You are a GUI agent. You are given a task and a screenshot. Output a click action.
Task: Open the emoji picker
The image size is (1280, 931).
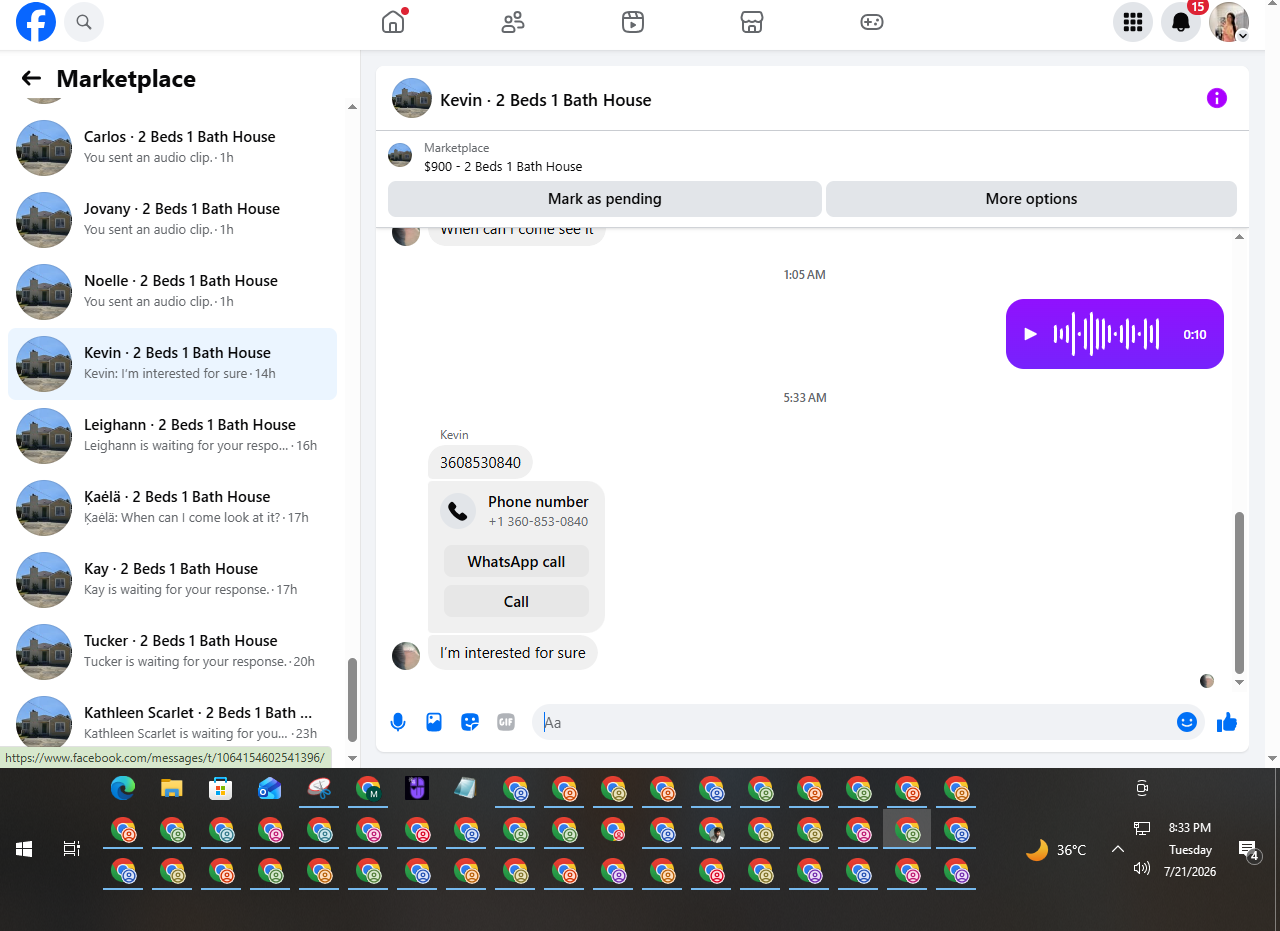pyautogui.click(x=1187, y=722)
